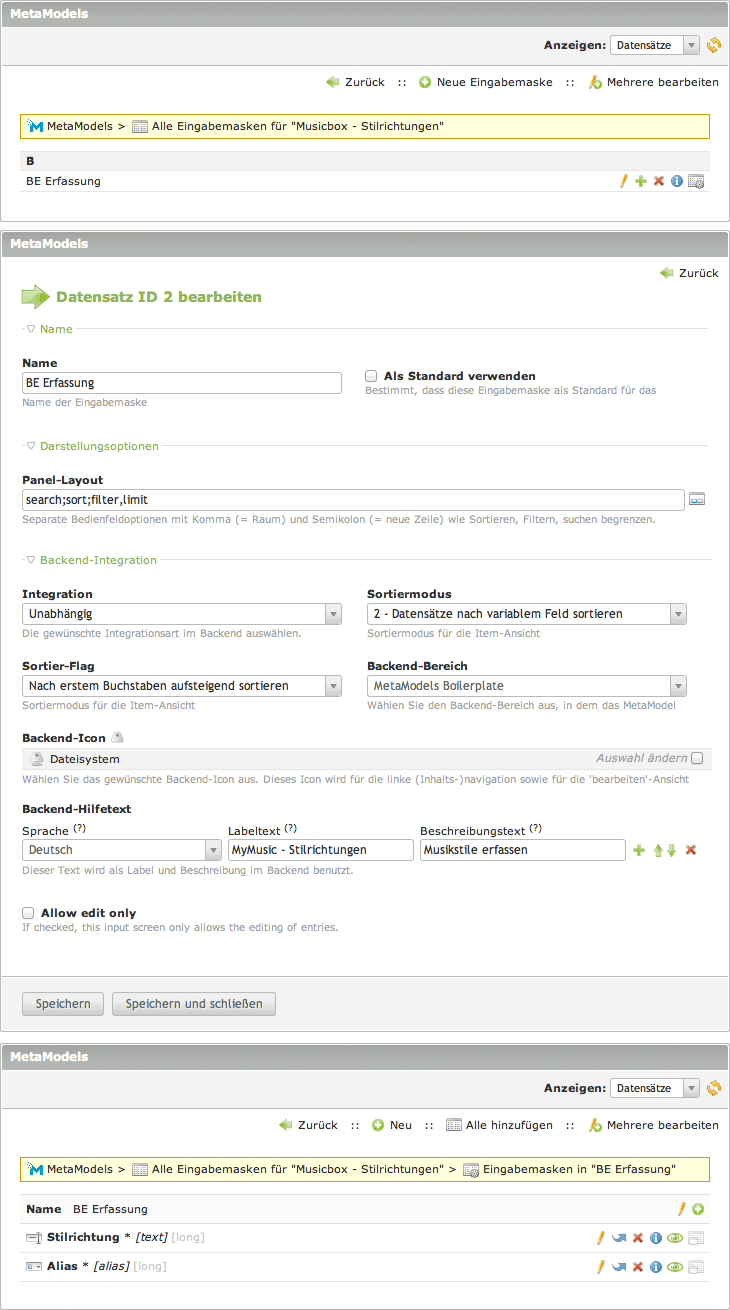Image resolution: width=730 pixels, height=1310 pixels.
Task: Open the Sprache dropdown set to Deutsch
Action: click(x=121, y=850)
